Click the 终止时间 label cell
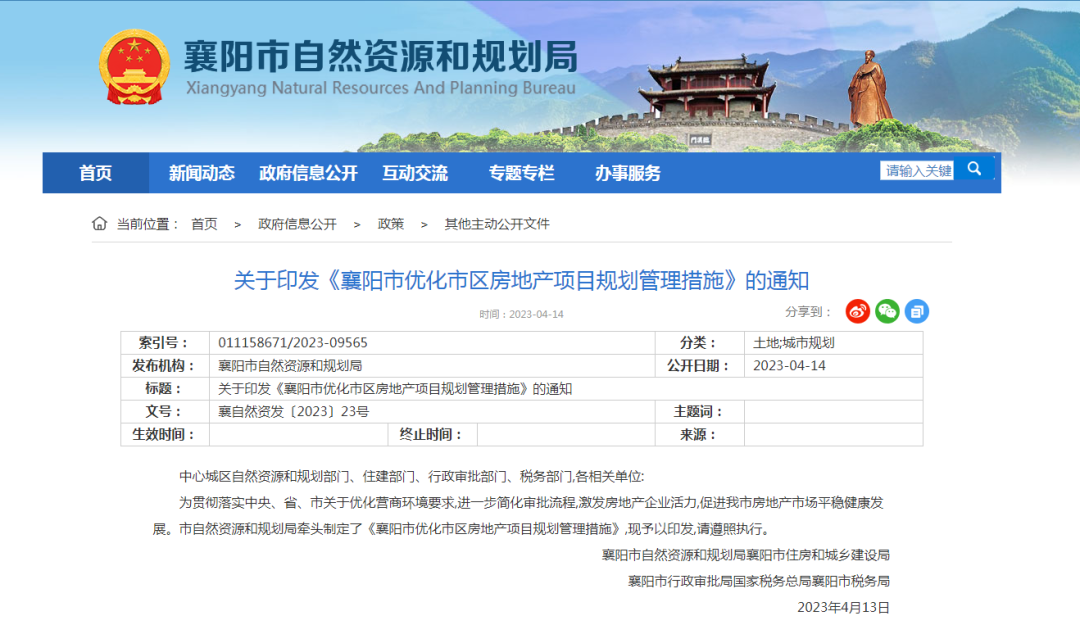1080x634 pixels. (x=433, y=434)
